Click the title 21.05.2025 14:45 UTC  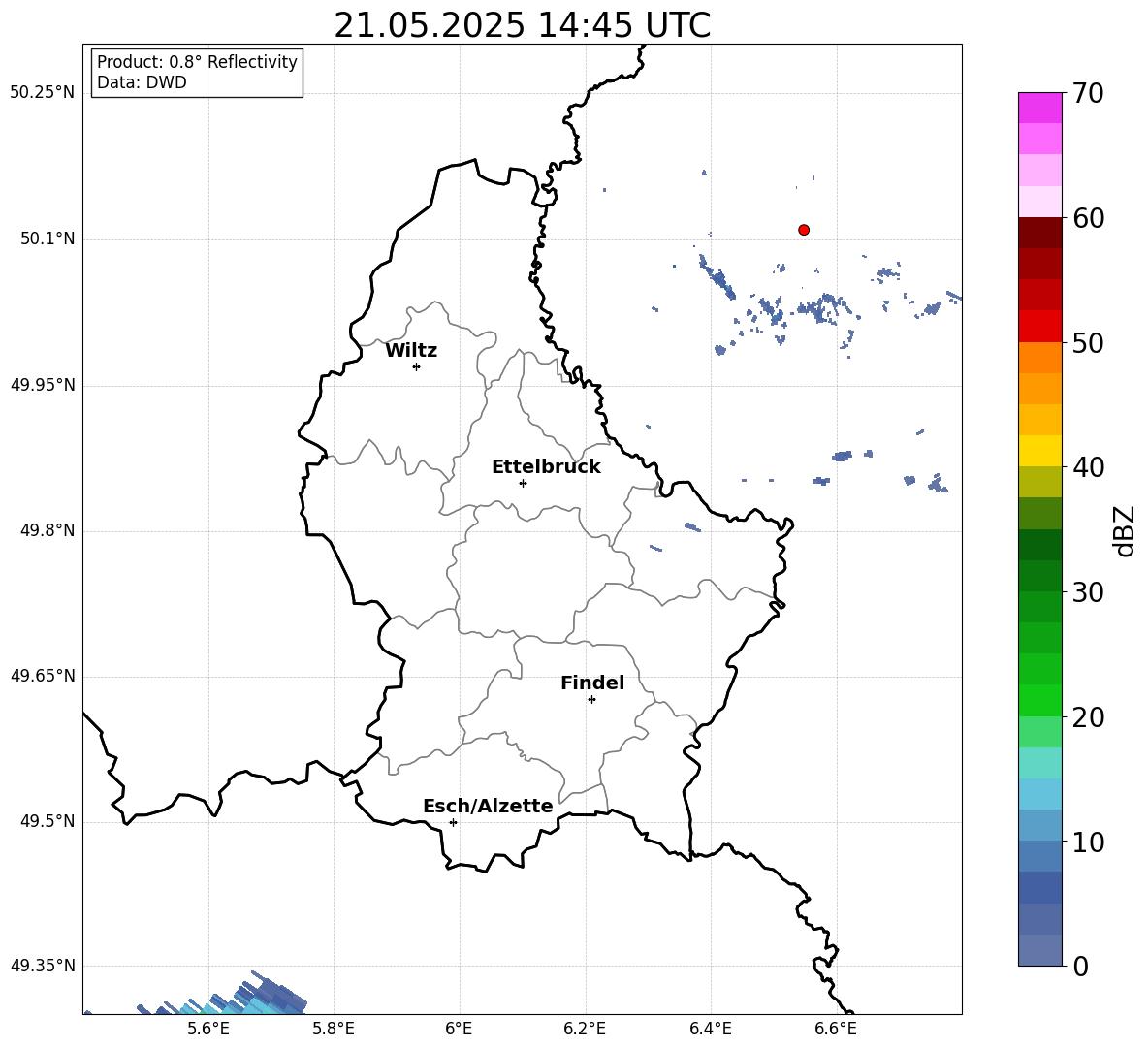(522, 25)
